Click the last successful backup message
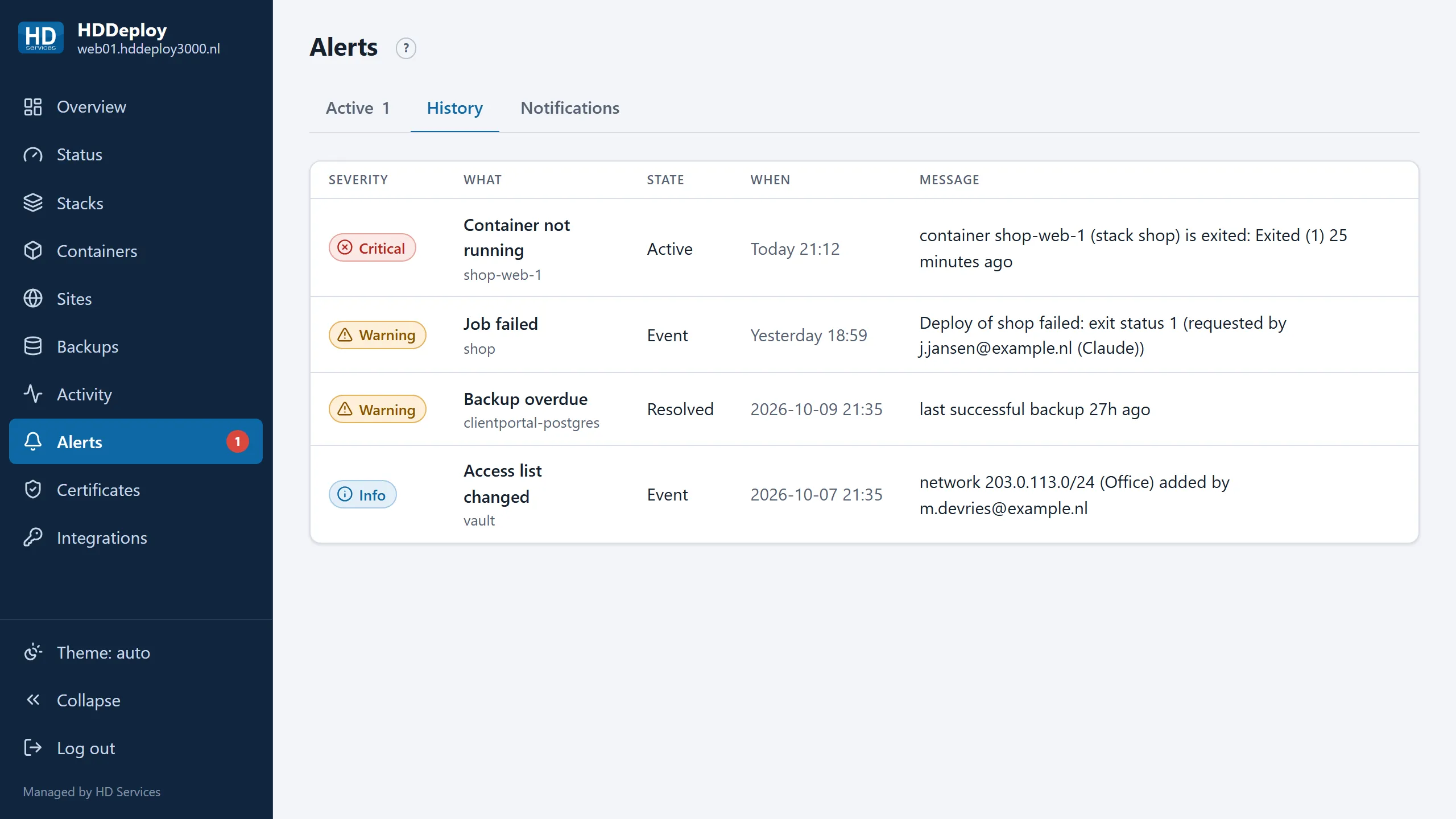 click(1035, 409)
